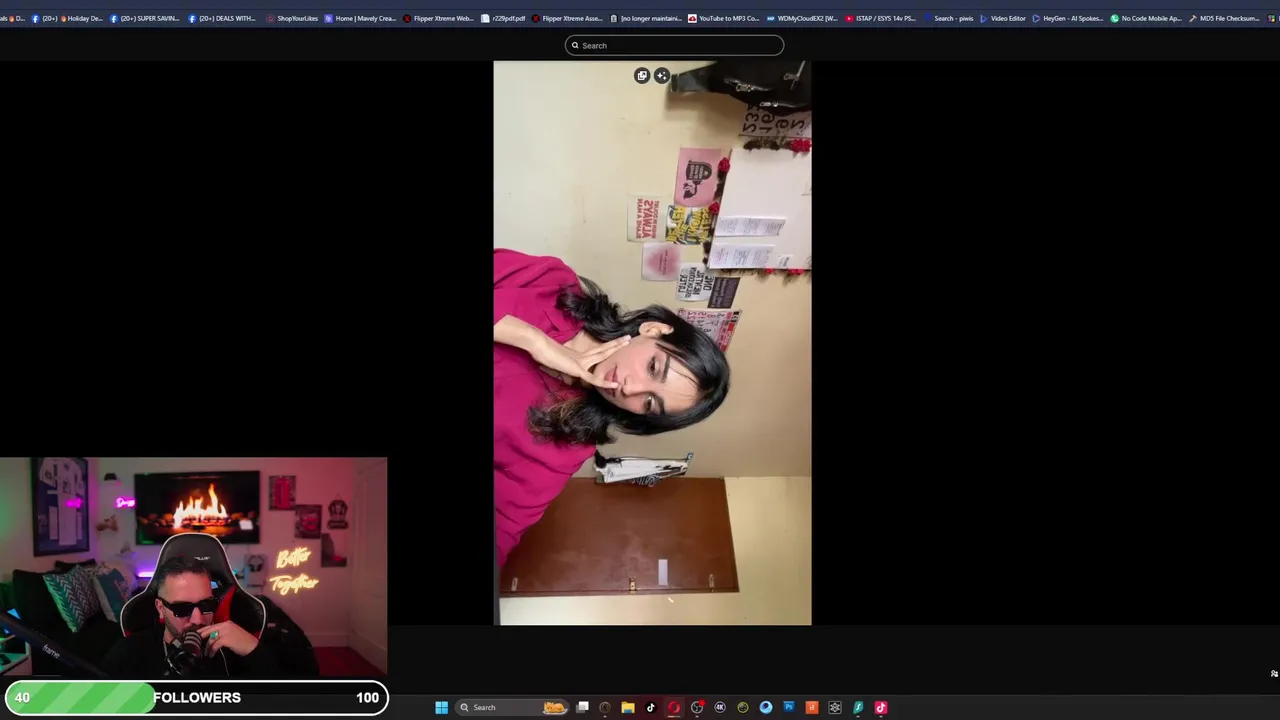Open the DEALS WITH... bookmark
This screenshot has height=720, width=1280.
point(223,18)
